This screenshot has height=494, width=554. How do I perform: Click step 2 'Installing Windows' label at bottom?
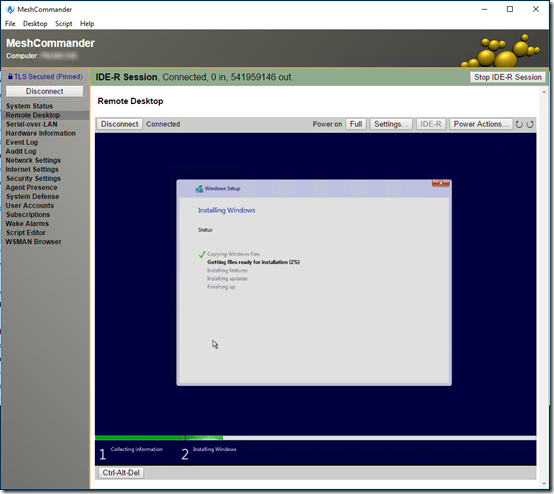(x=214, y=449)
